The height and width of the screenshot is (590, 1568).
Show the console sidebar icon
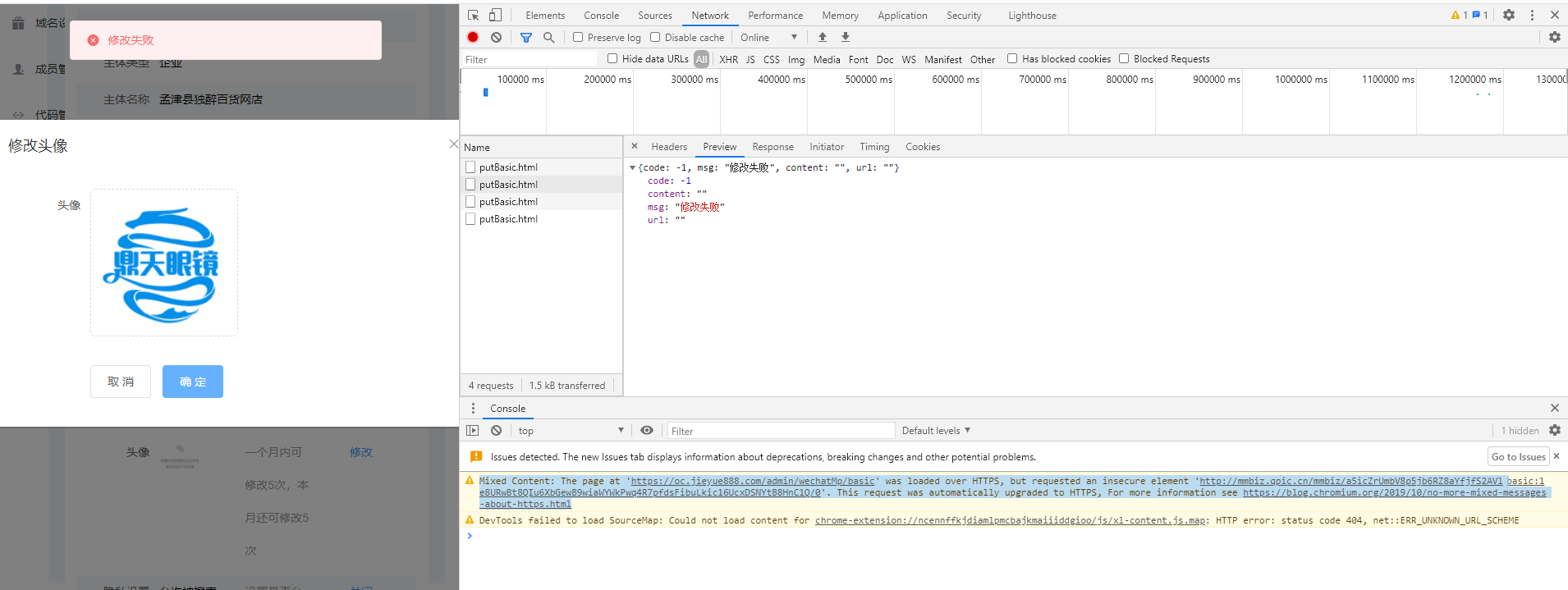click(x=473, y=430)
